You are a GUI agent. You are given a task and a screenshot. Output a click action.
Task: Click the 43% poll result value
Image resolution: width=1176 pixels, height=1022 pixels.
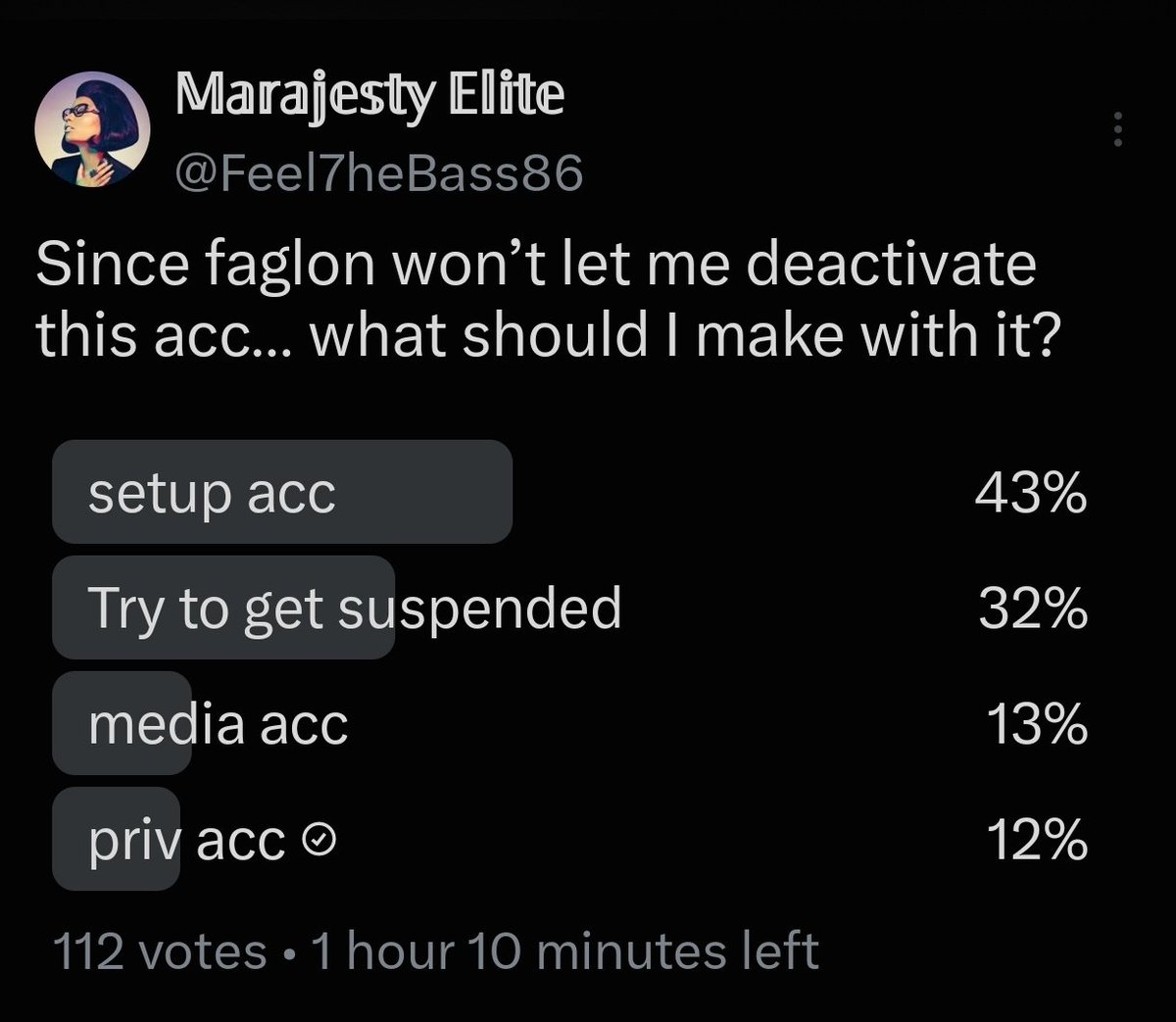coord(1031,493)
